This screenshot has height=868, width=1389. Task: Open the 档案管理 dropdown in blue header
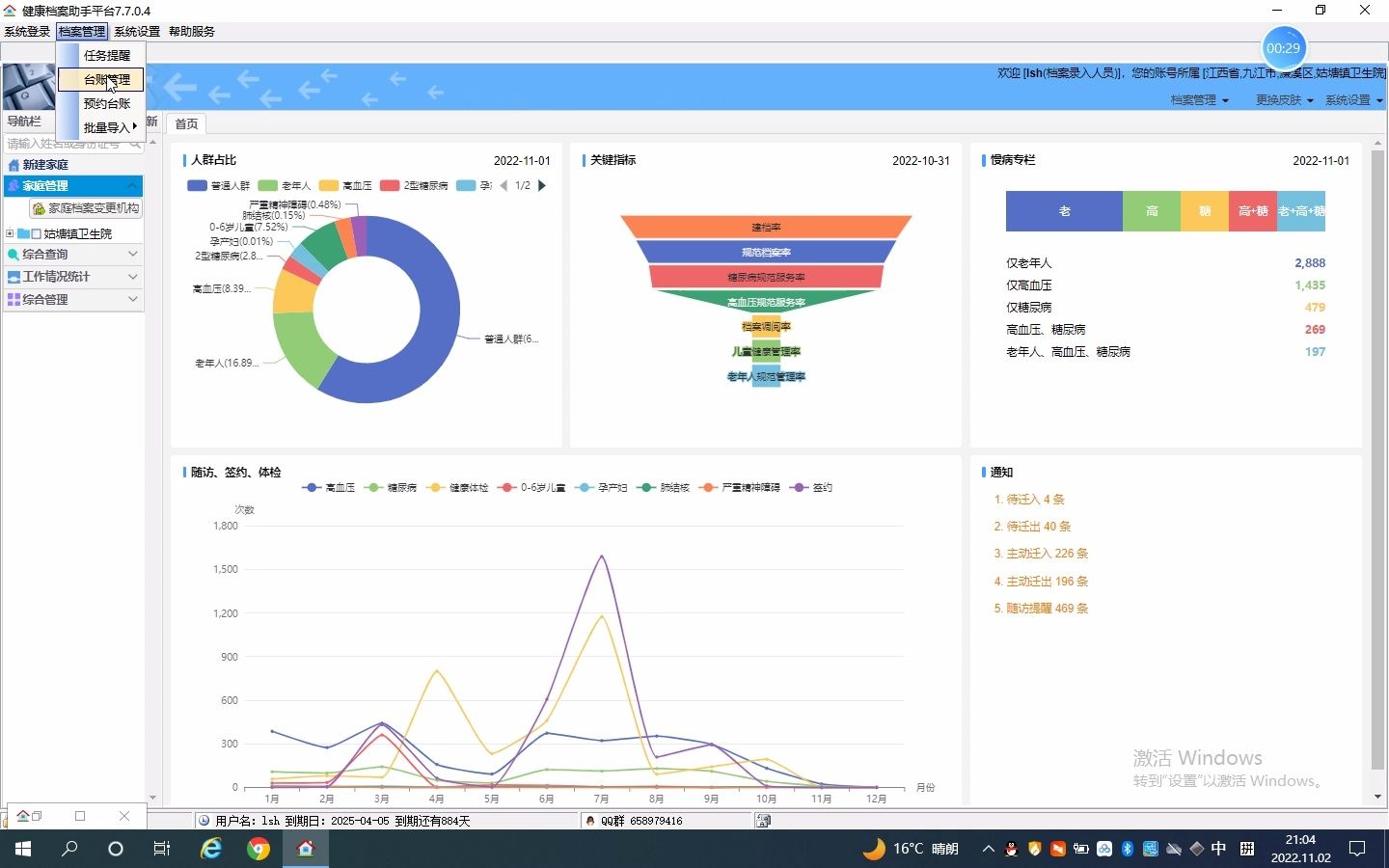click(1200, 100)
